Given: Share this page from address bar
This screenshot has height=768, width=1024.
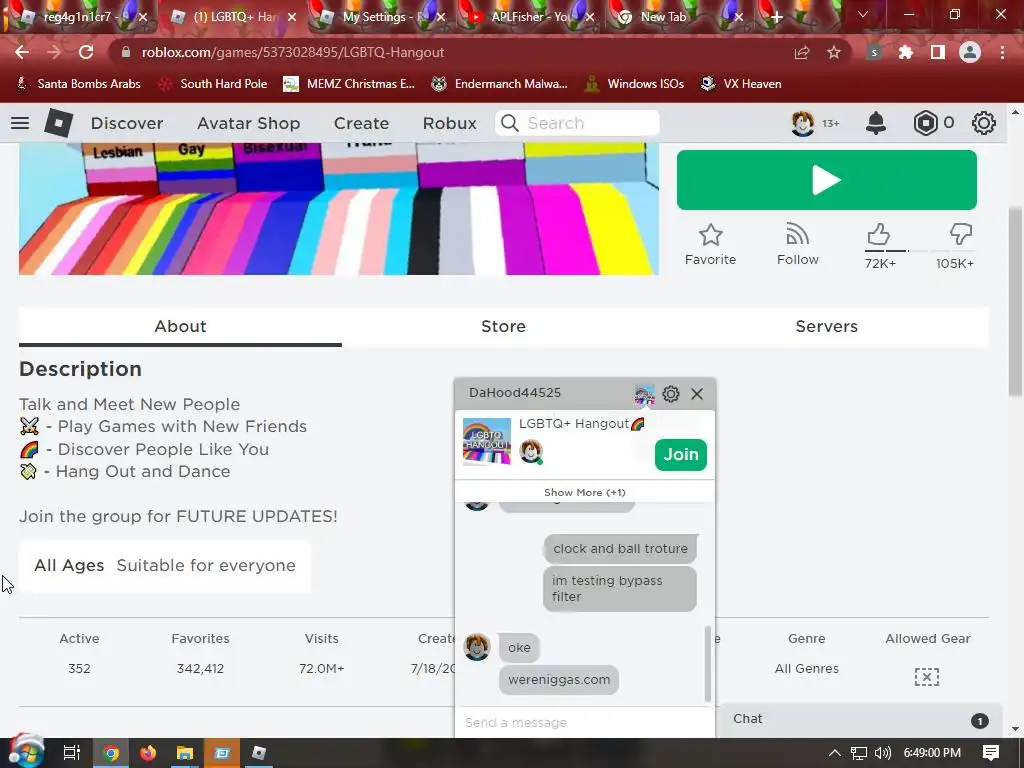Looking at the screenshot, I should pos(802,52).
